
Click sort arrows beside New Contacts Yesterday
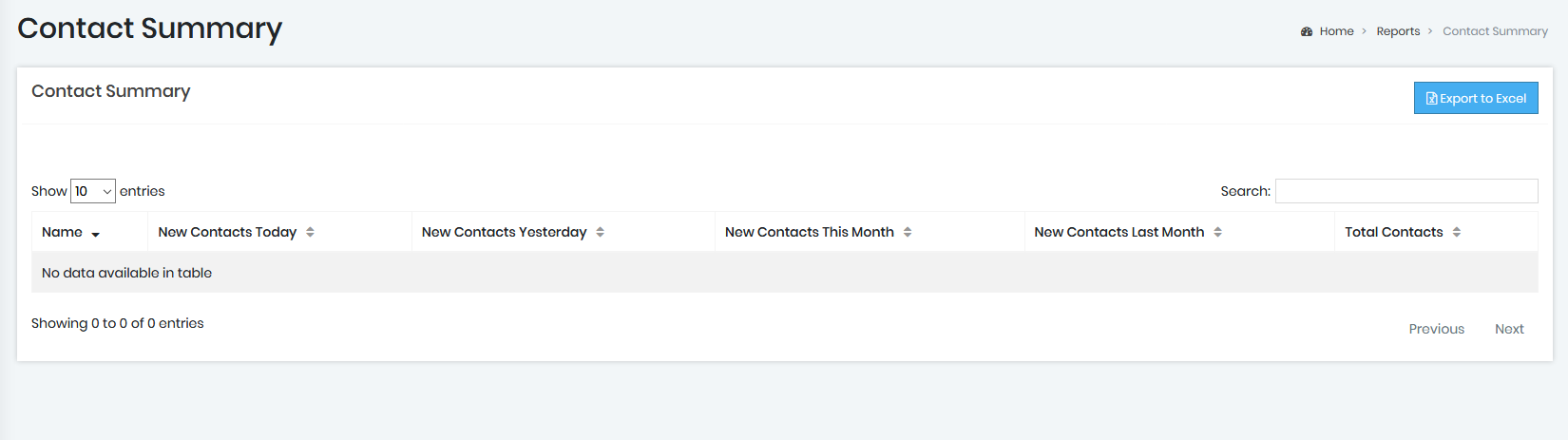pos(600,232)
